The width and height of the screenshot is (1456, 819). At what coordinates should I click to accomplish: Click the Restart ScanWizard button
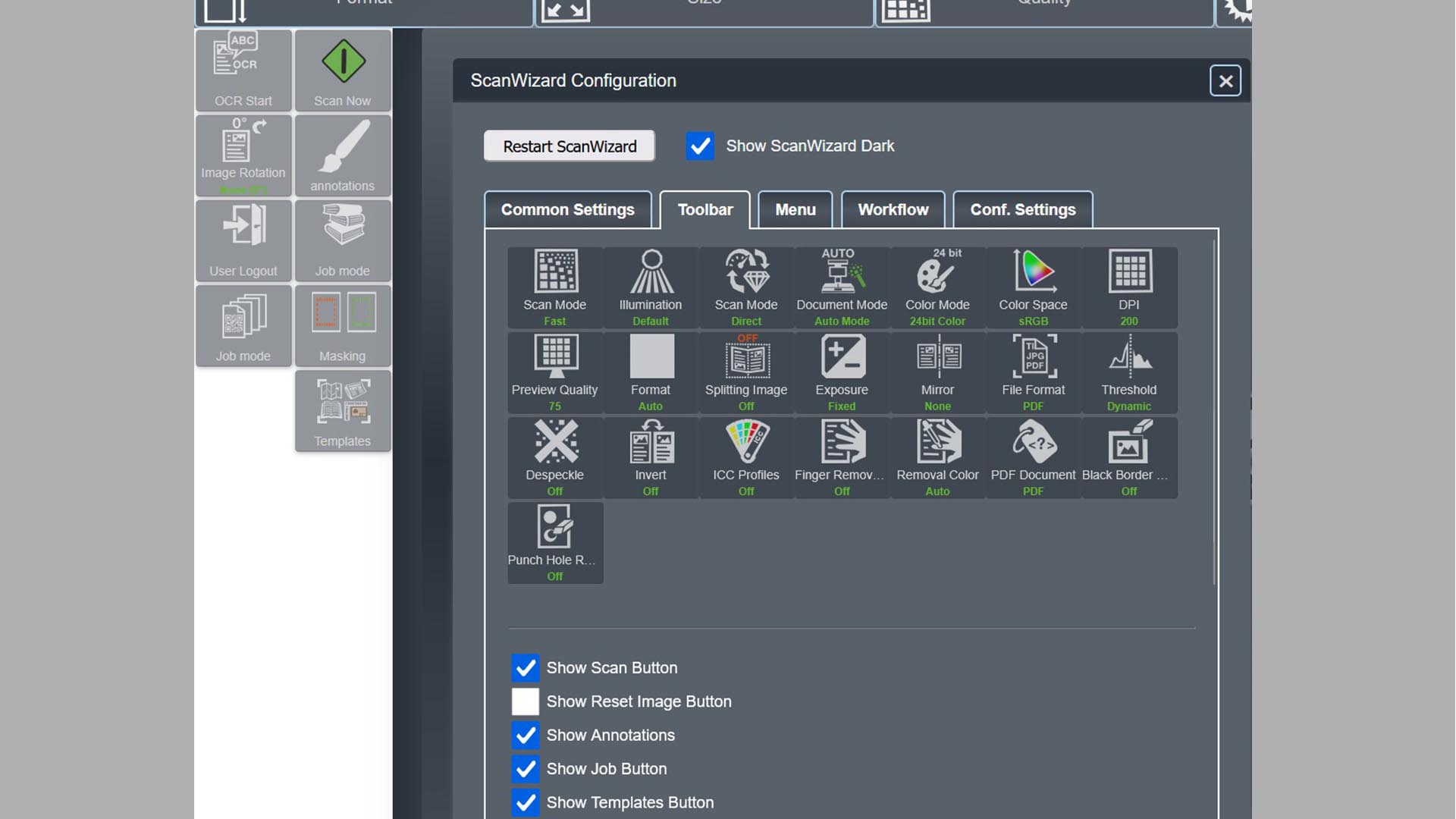[569, 146]
